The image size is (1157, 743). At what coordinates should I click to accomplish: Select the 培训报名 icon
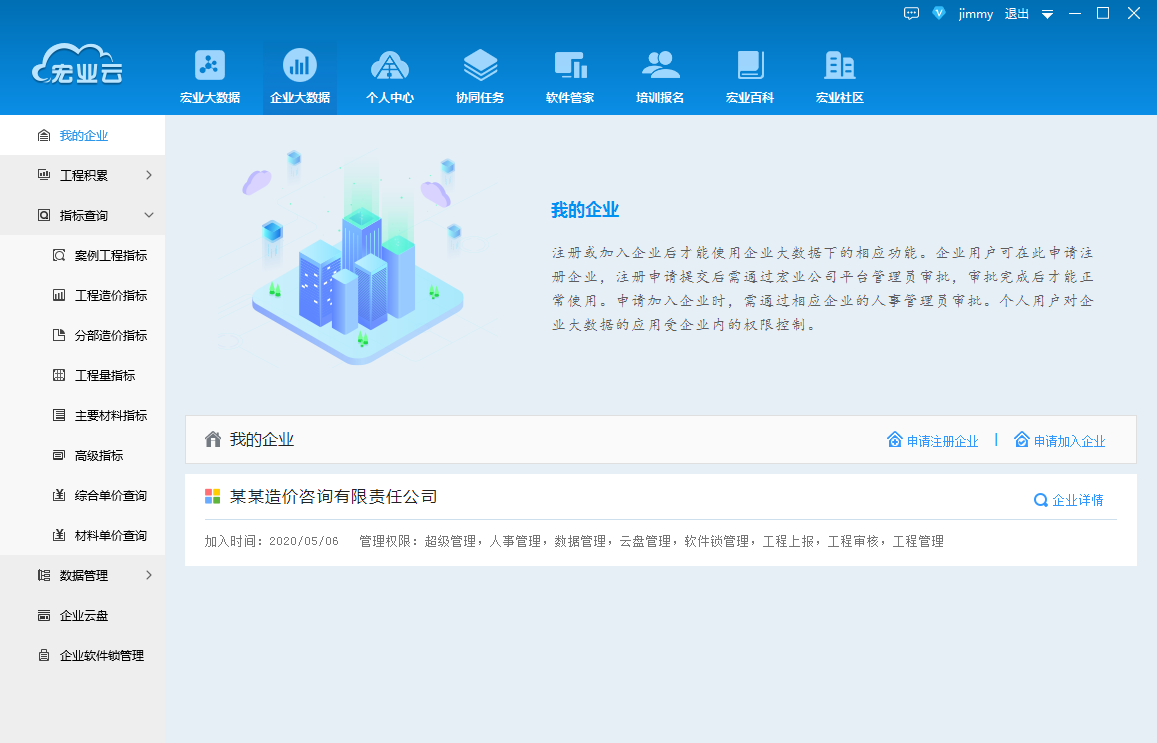(660, 75)
